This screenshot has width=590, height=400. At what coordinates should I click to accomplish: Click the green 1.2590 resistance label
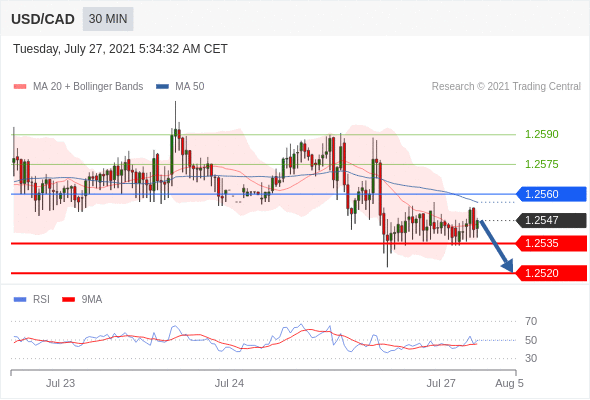(x=542, y=134)
